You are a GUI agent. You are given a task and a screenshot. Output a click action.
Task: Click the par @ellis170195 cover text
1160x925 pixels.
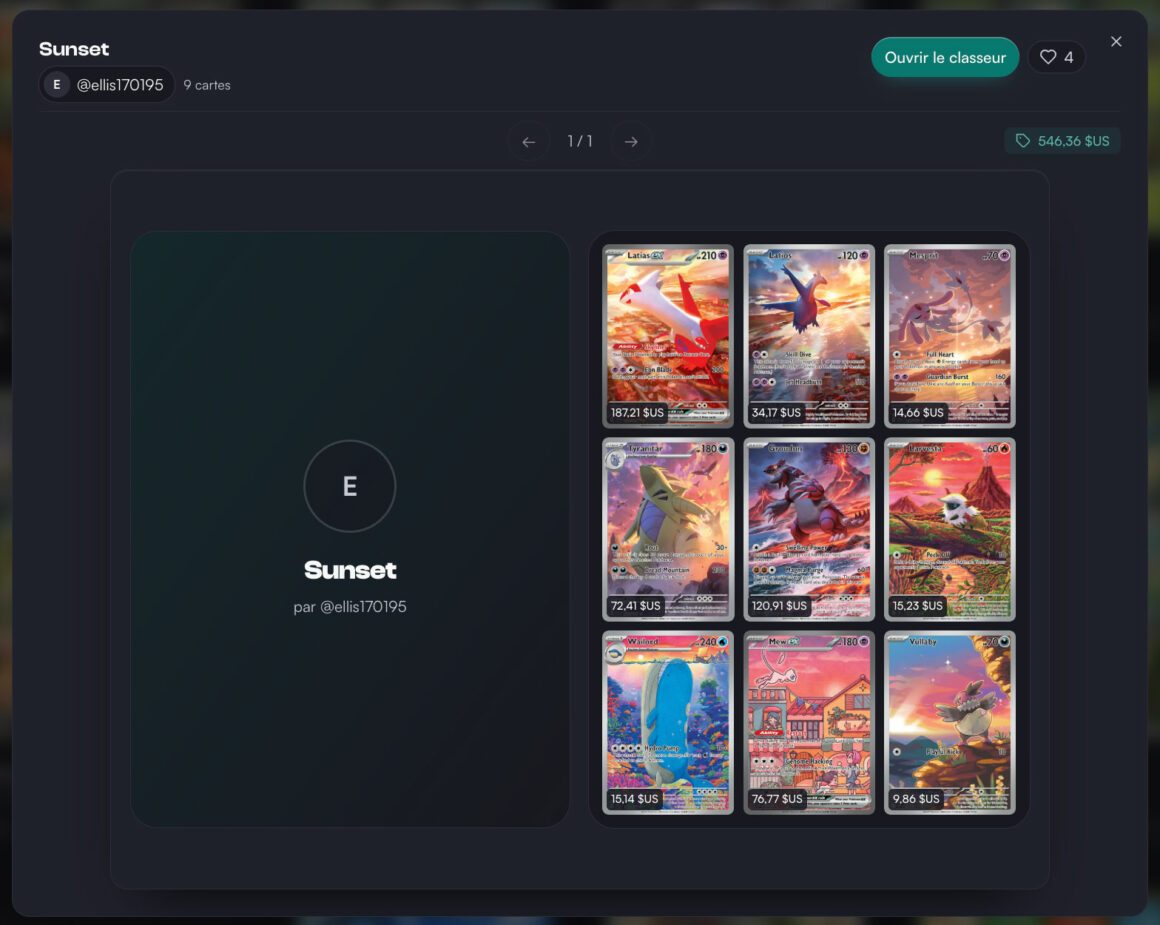click(350, 607)
